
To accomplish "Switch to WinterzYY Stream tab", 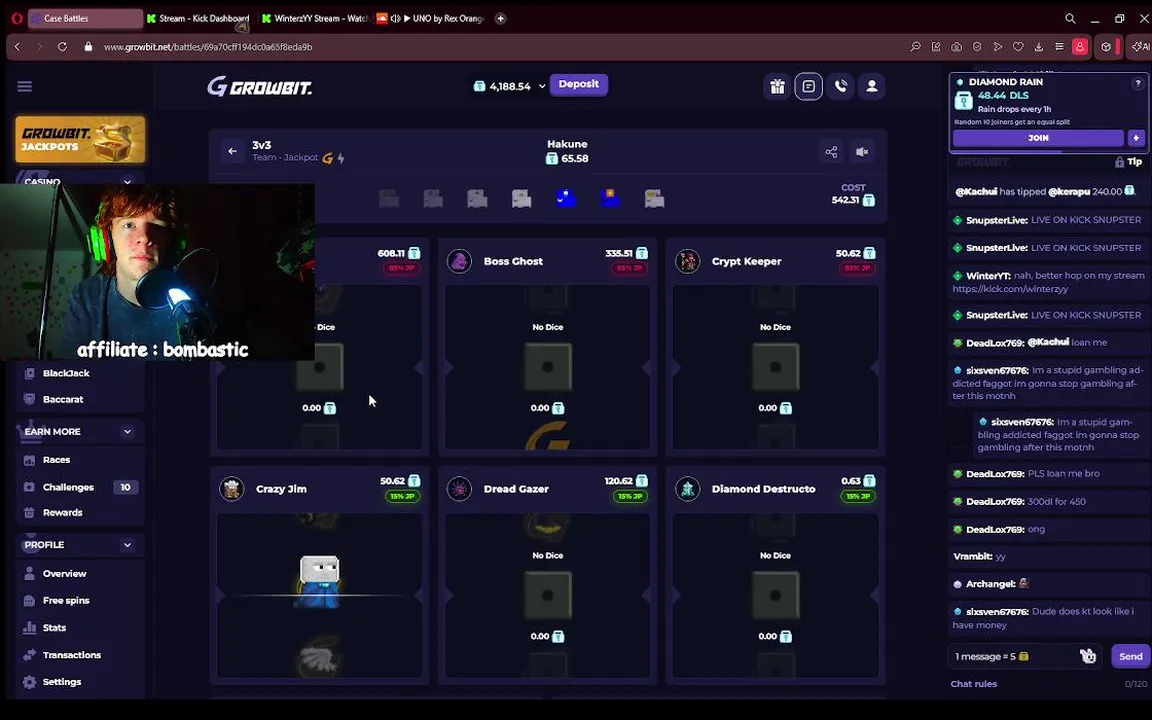I will pyautogui.click(x=315, y=18).
